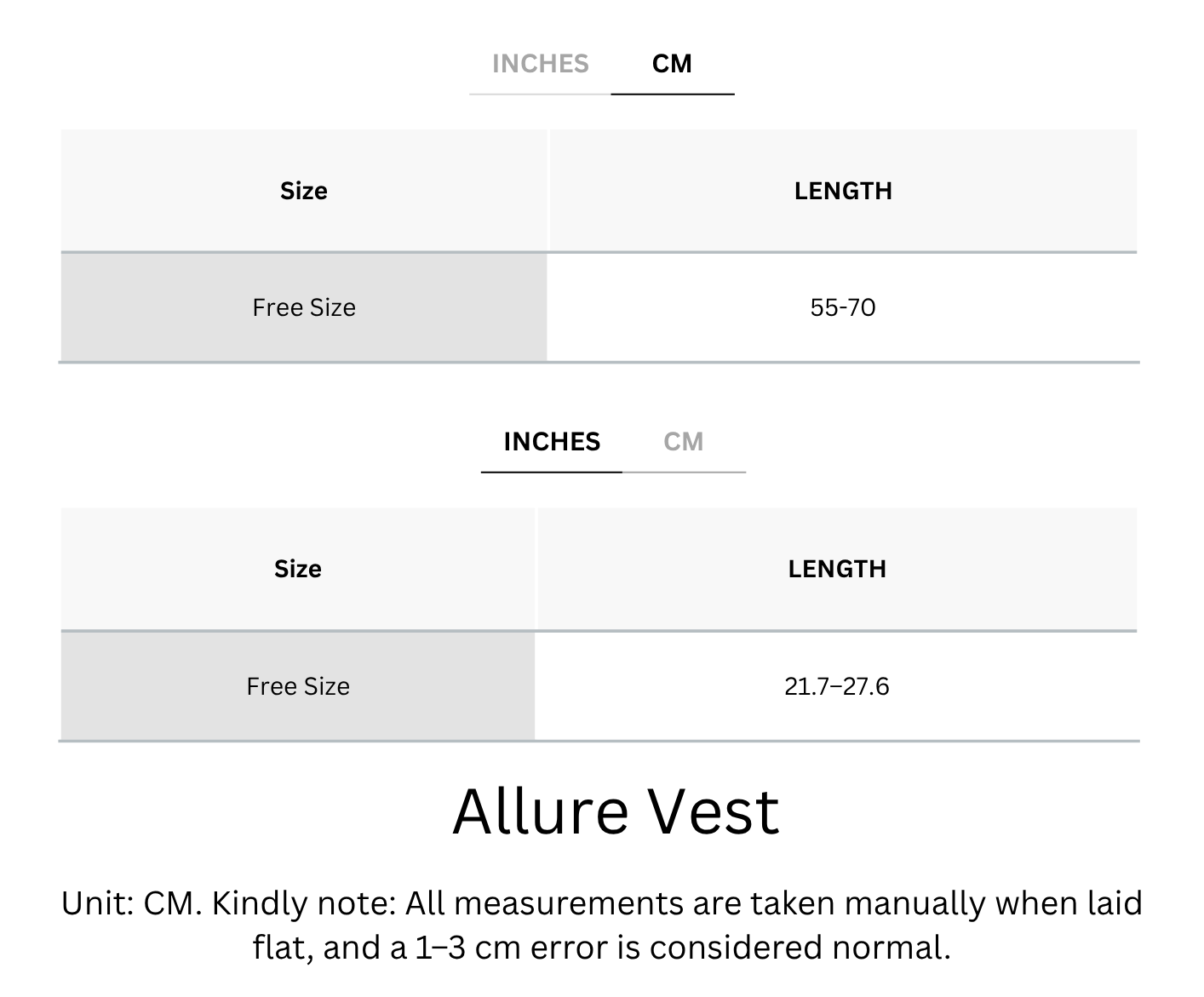Switch to the grayed-out CM tab
The width and height of the screenshot is (1204, 997).
coord(684,442)
